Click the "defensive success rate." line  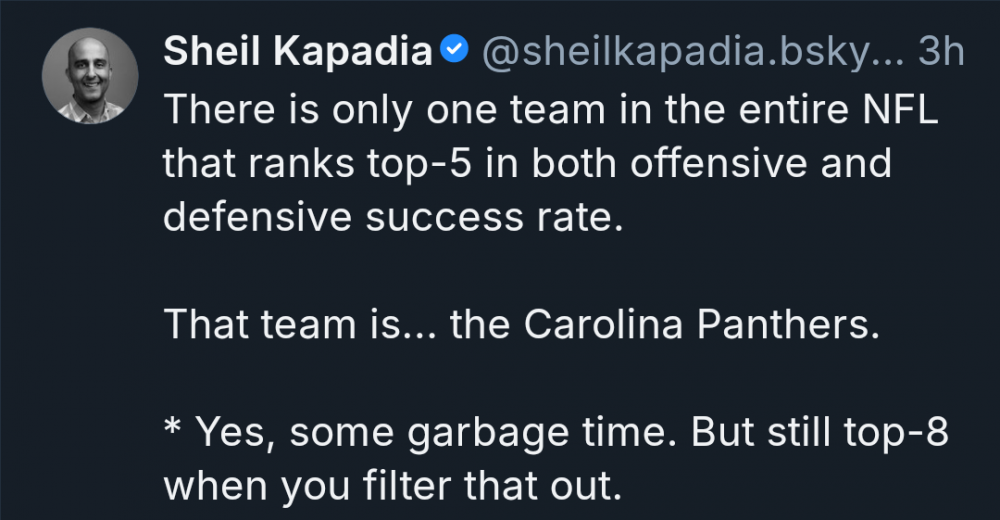pyautogui.click(x=392, y=216)
